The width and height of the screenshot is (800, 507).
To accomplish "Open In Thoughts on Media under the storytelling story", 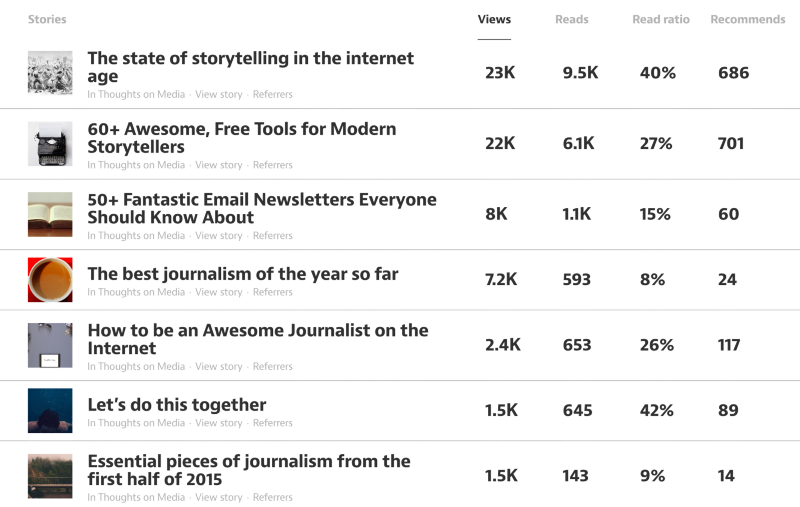I will tap(136, 95).
